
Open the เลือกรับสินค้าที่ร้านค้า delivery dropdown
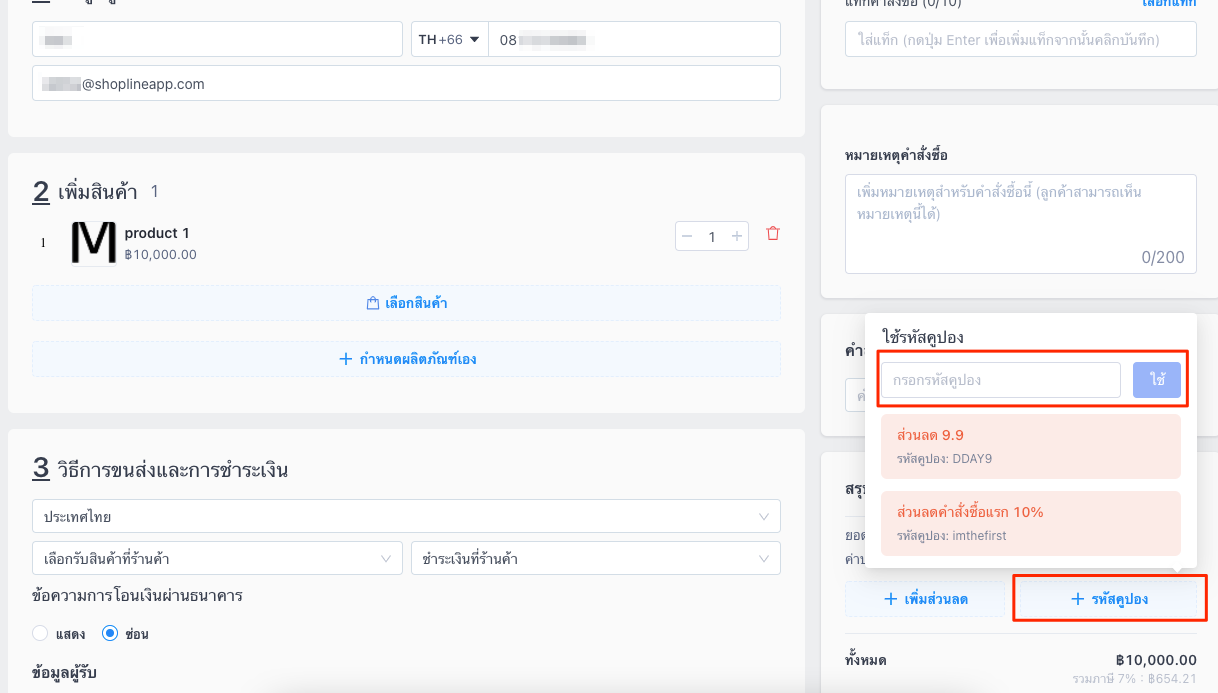[217, 559]
